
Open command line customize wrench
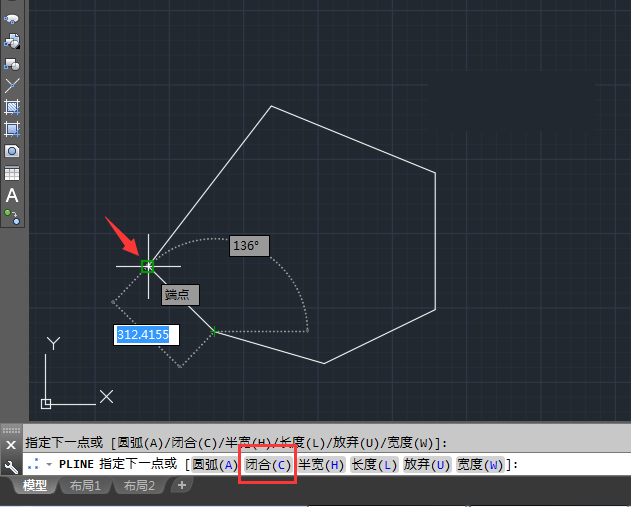click(x=11, y=467)
